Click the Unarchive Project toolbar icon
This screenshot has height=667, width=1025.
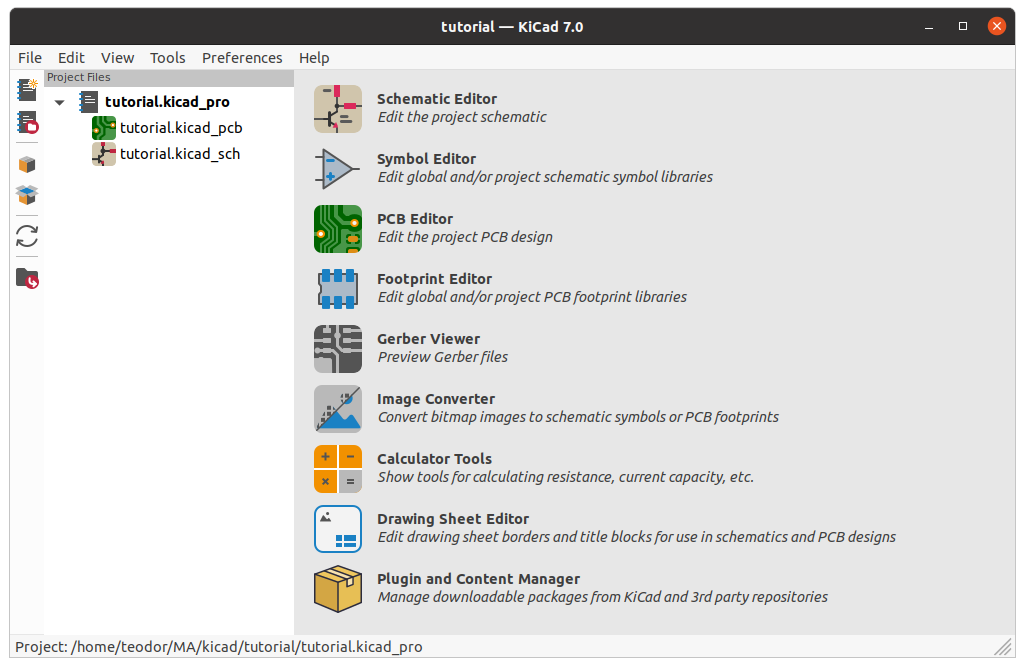point(27,196)
